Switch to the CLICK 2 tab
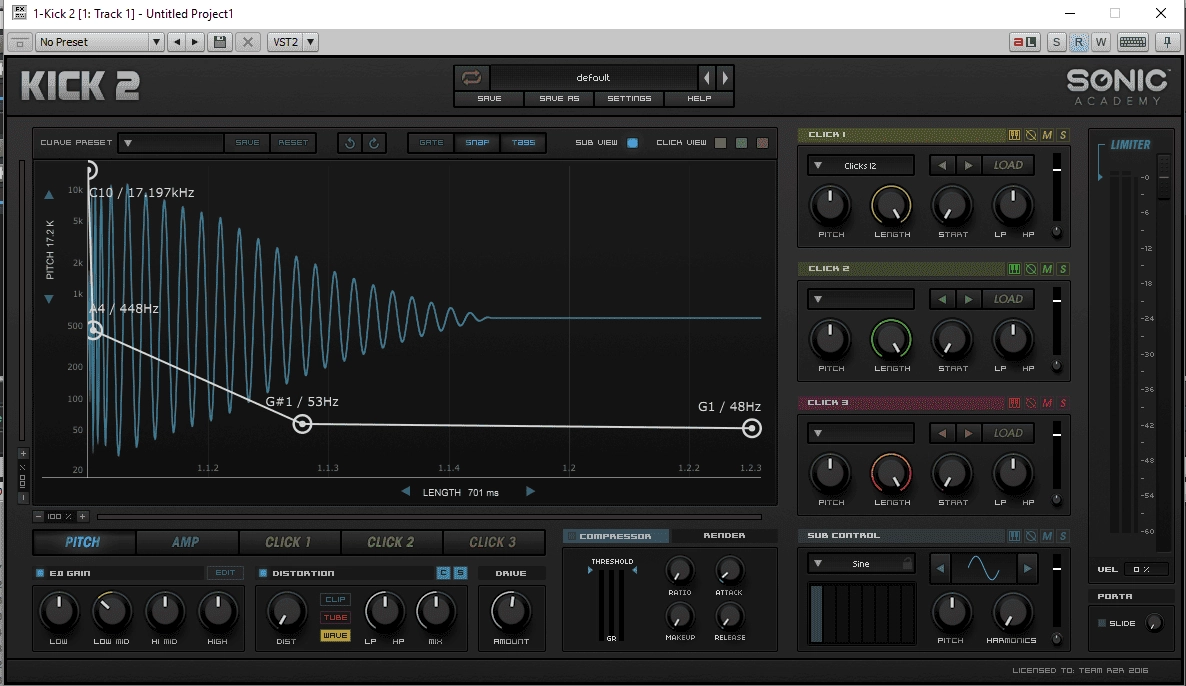This screenshot has height=686, width=1186. pyautogui.click(x=390, y=542)
